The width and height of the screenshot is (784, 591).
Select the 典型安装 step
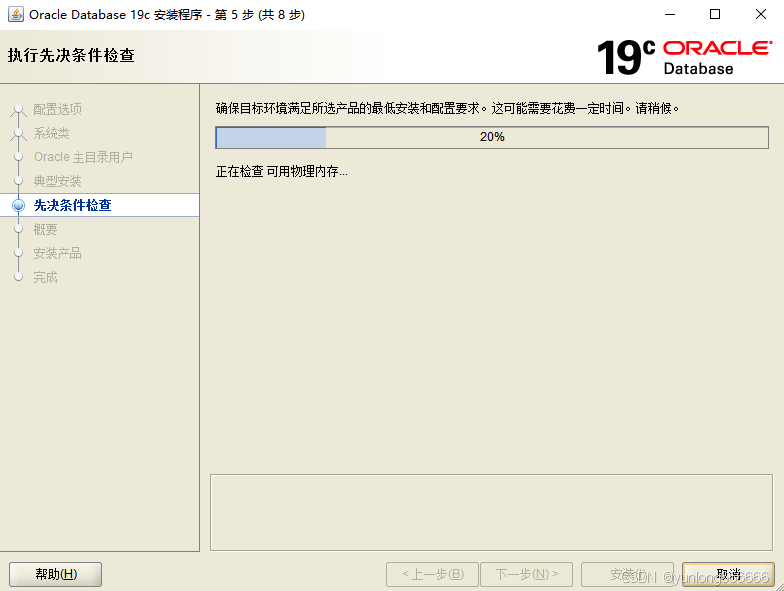tap(58, 181)
